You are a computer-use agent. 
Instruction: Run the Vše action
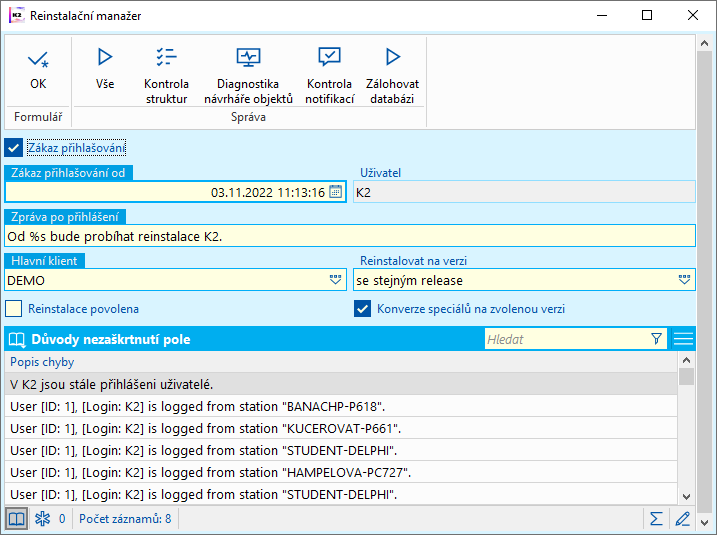(105, 58)
